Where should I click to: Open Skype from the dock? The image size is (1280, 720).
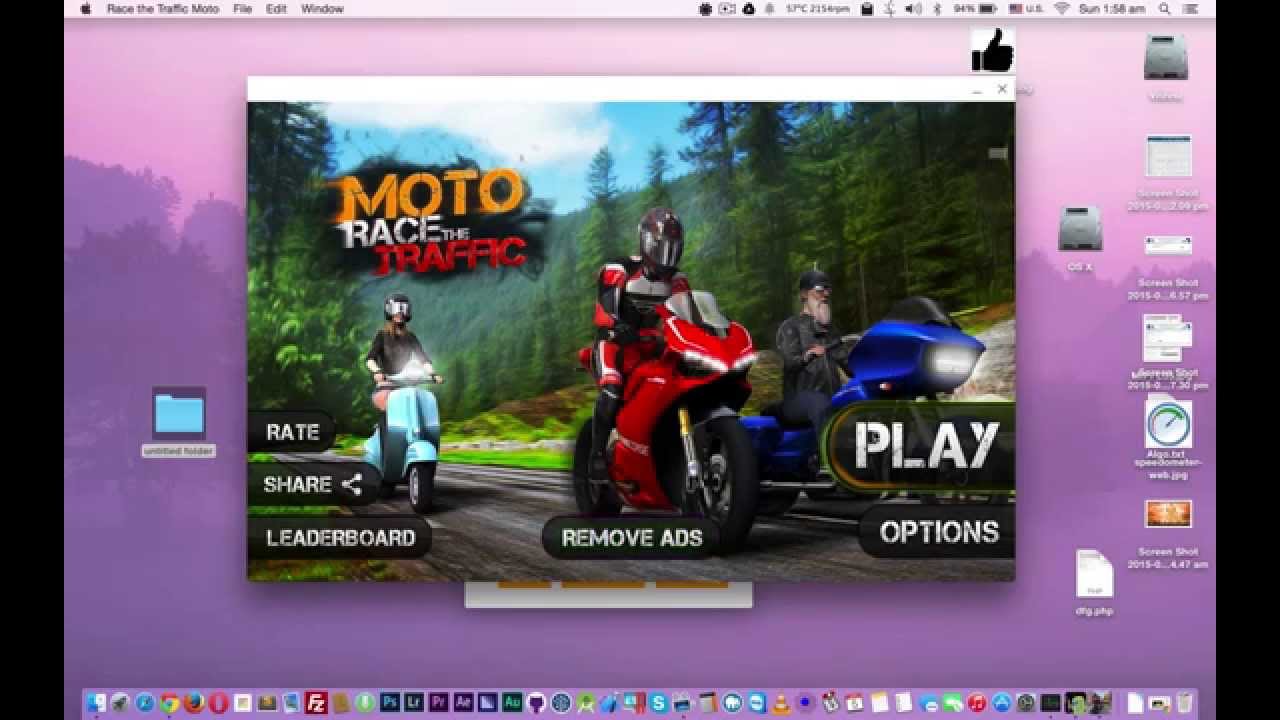coord(659,703)
